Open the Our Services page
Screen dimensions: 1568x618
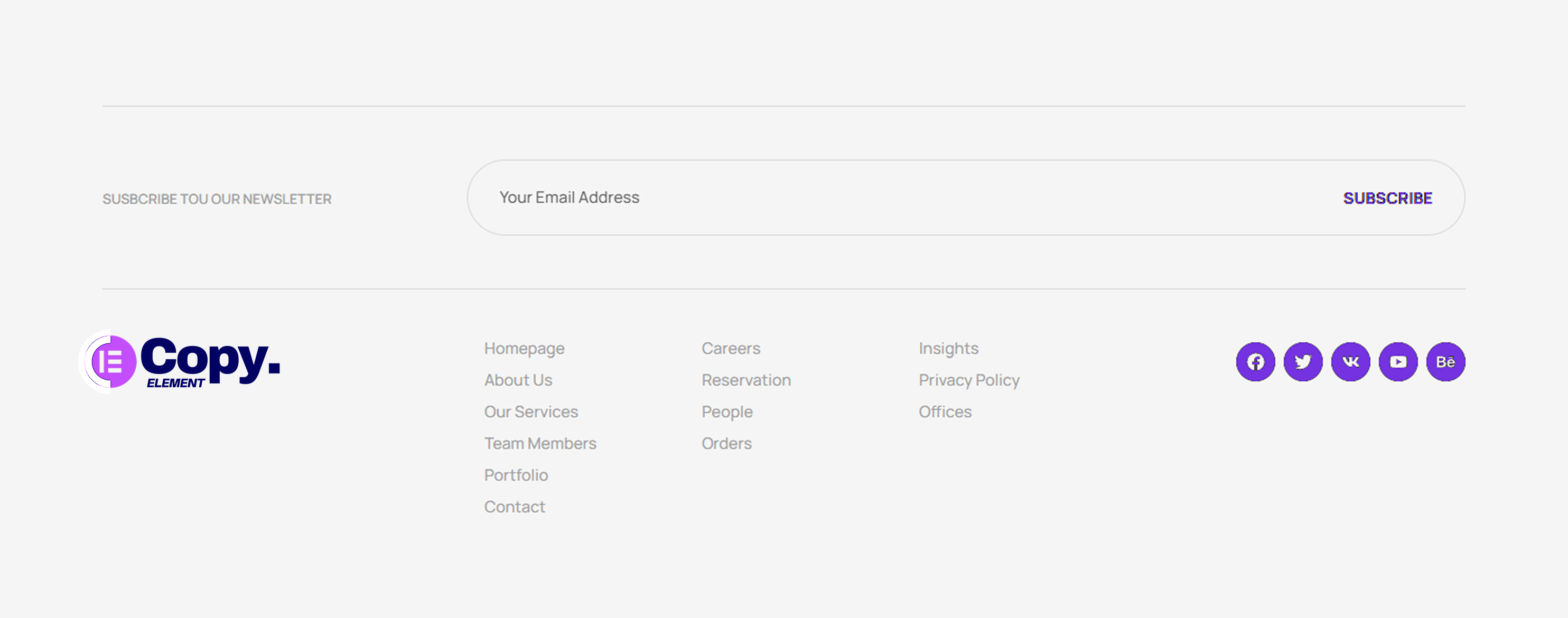point(530,411)
